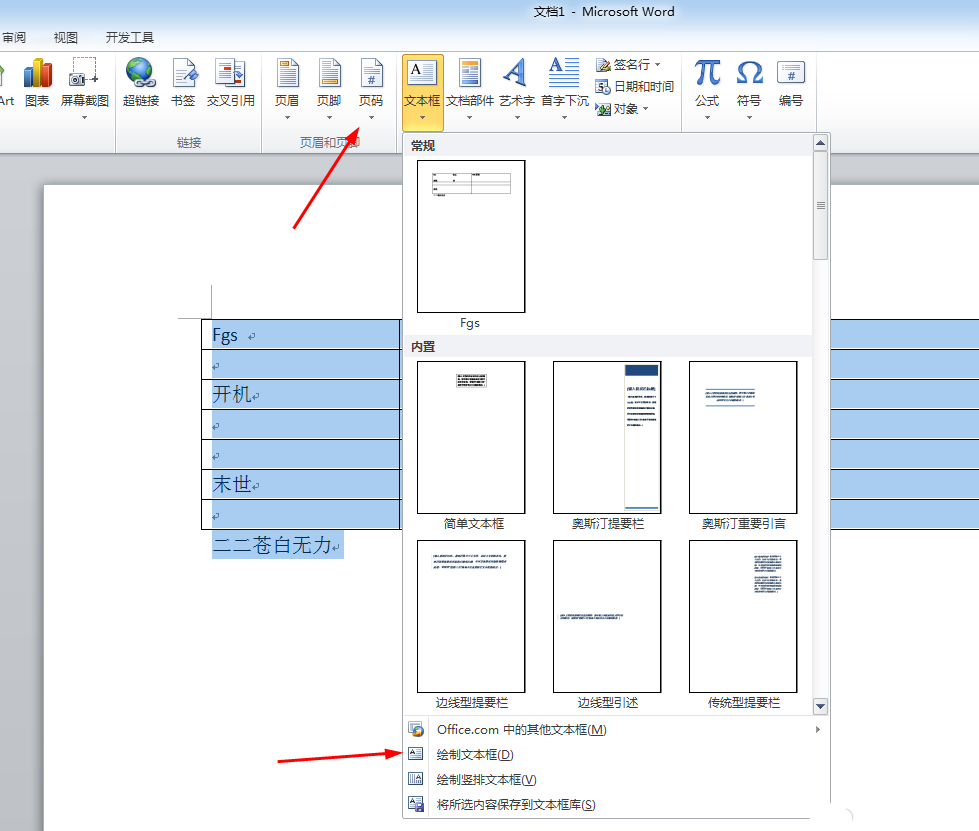The height and width of the screenshot is (831, 979).
Task: Open the Object (对象) dropdown arrow
Action: [646, 109]
